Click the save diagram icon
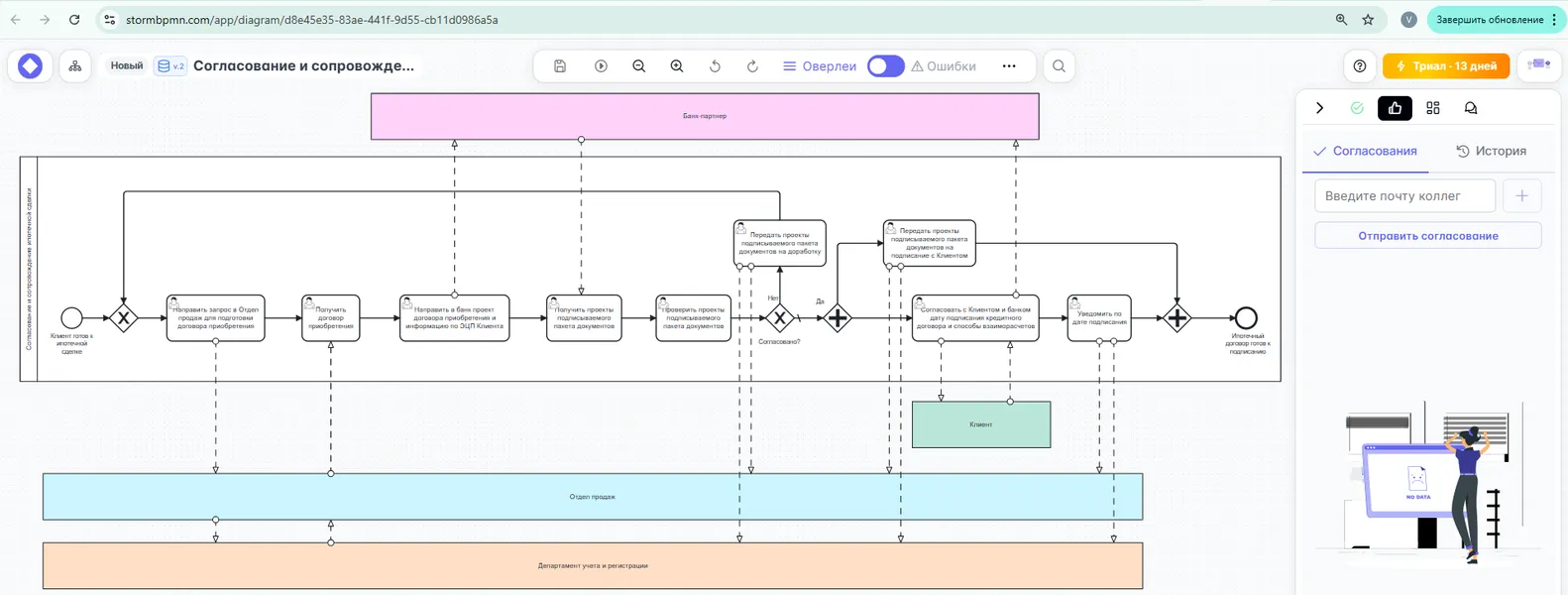 pyautogui.click(x=560, y=66)
